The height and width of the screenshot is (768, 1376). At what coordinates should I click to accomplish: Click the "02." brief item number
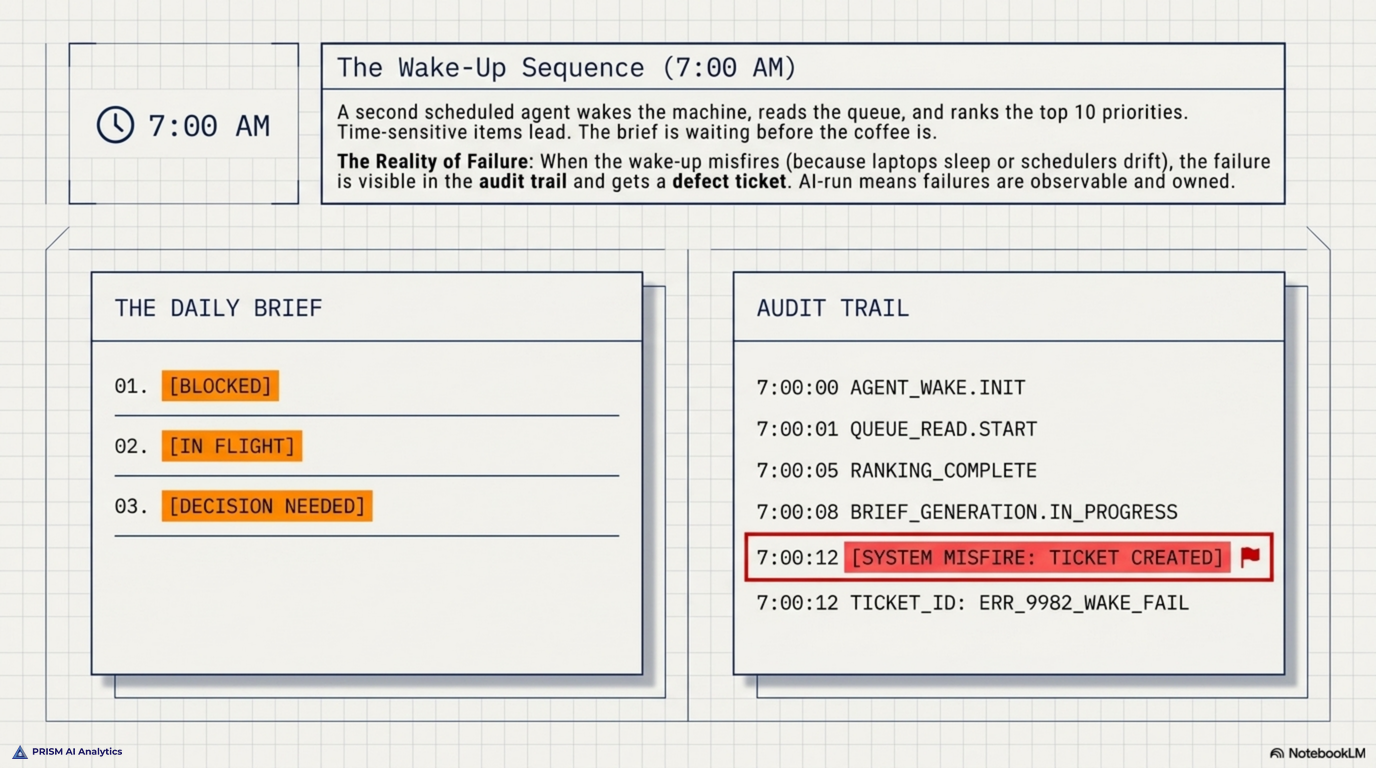[131, 446]
